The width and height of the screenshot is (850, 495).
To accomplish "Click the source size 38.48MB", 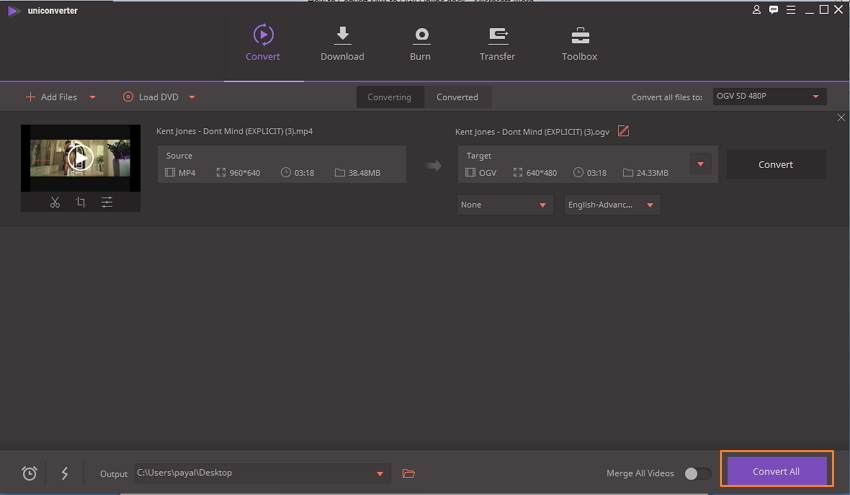I will [358, 173].
